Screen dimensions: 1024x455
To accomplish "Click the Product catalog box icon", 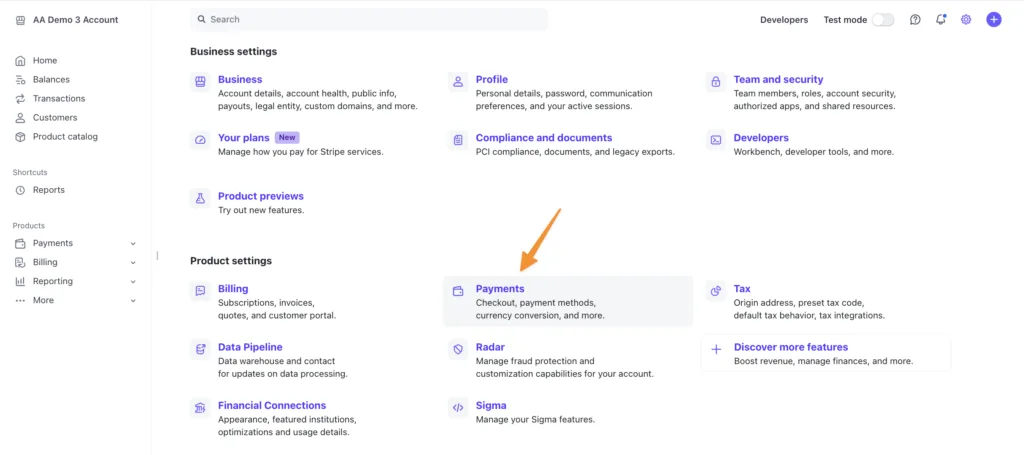I will tap(20, 137).
